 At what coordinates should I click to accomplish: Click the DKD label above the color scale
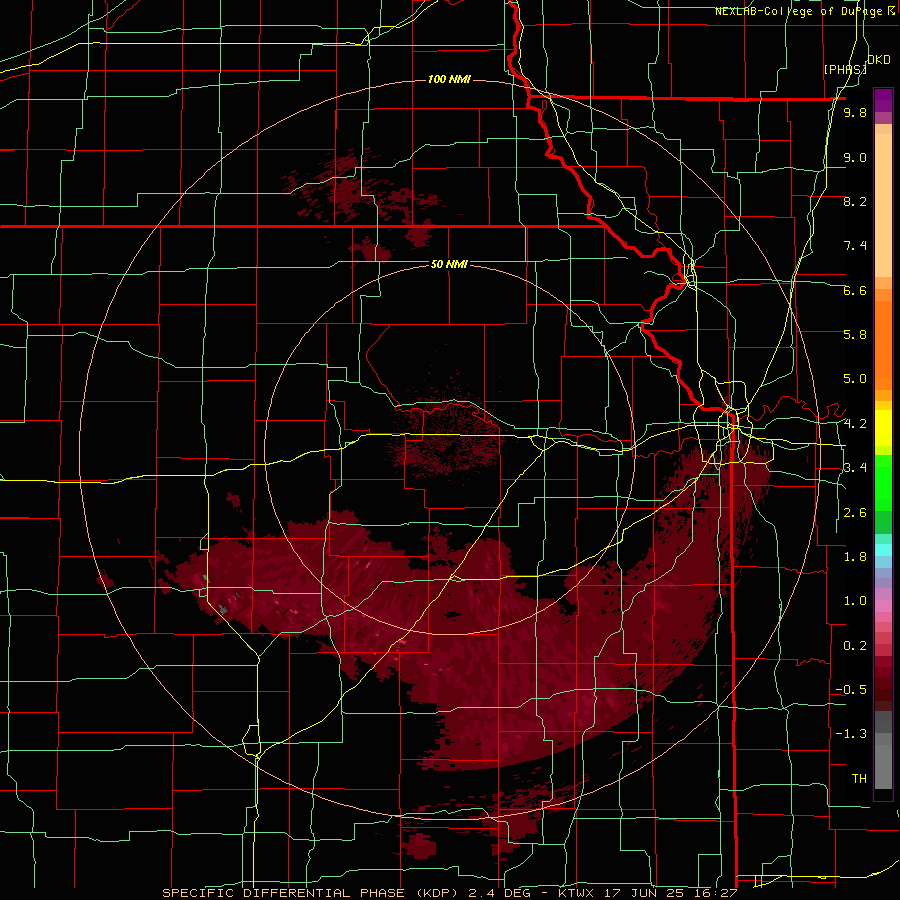pos(879,60)
